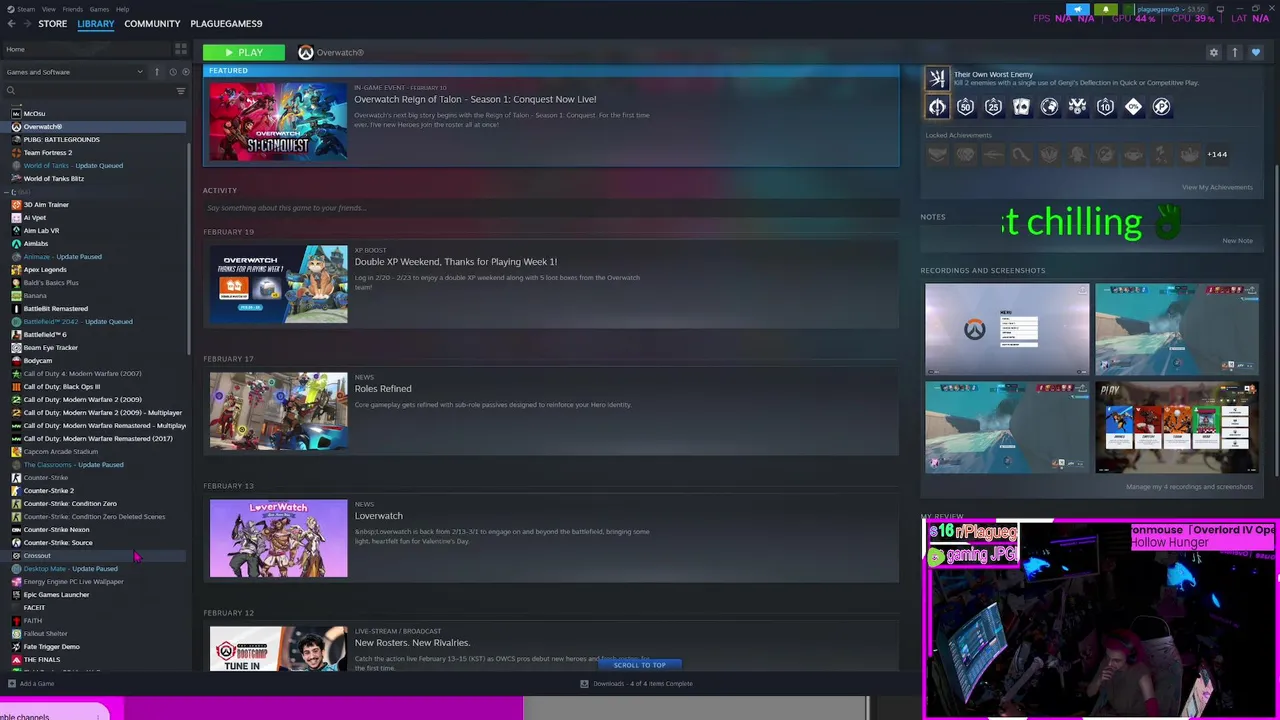
Task: Show the +144 more locked achievements
Action: (x=1217, y=154)
